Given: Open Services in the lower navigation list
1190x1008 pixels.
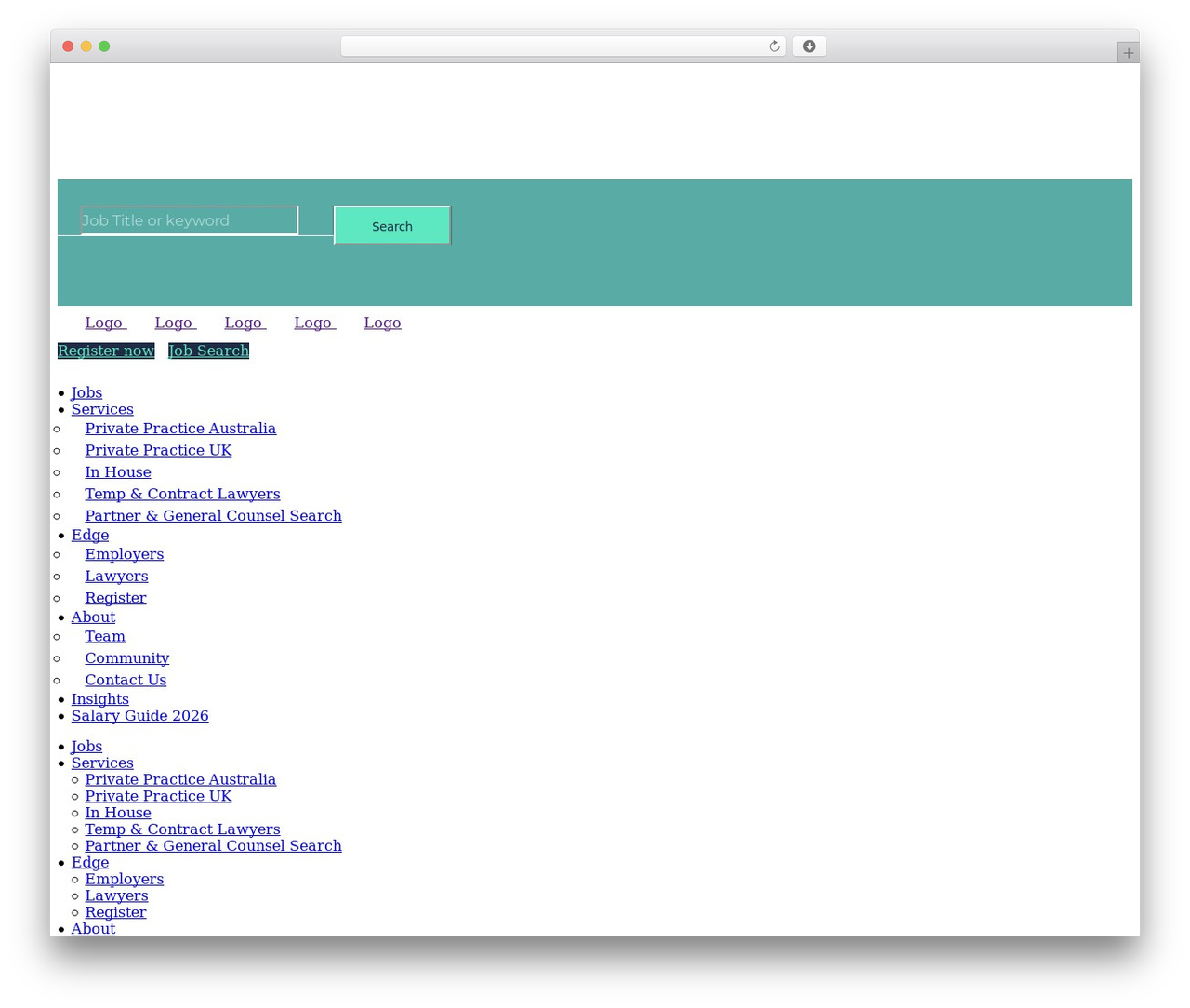Looking at the screenshot, I should (x=102, y=763).
